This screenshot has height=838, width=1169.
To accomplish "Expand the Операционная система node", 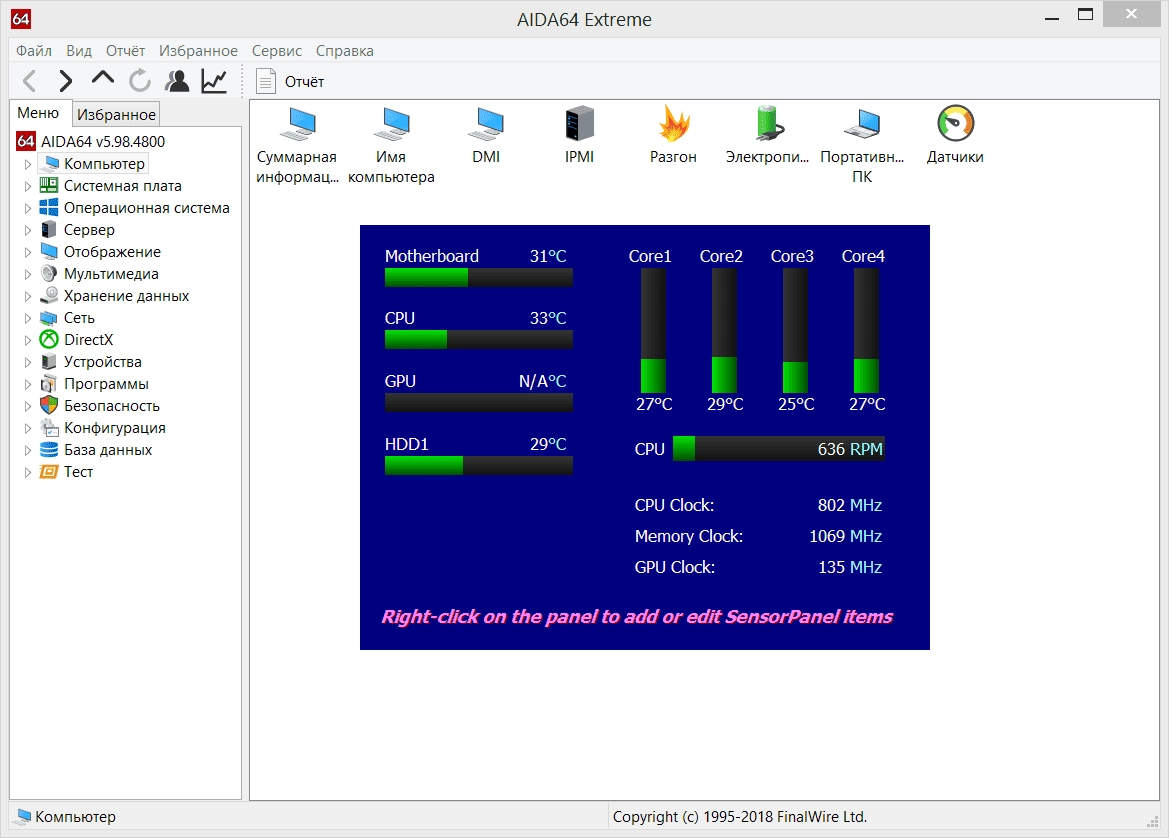I will coord(28,208).
